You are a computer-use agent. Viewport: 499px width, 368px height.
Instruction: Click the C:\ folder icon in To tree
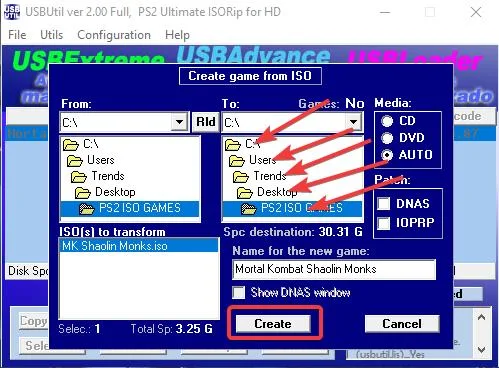click(x=233, y=145)
